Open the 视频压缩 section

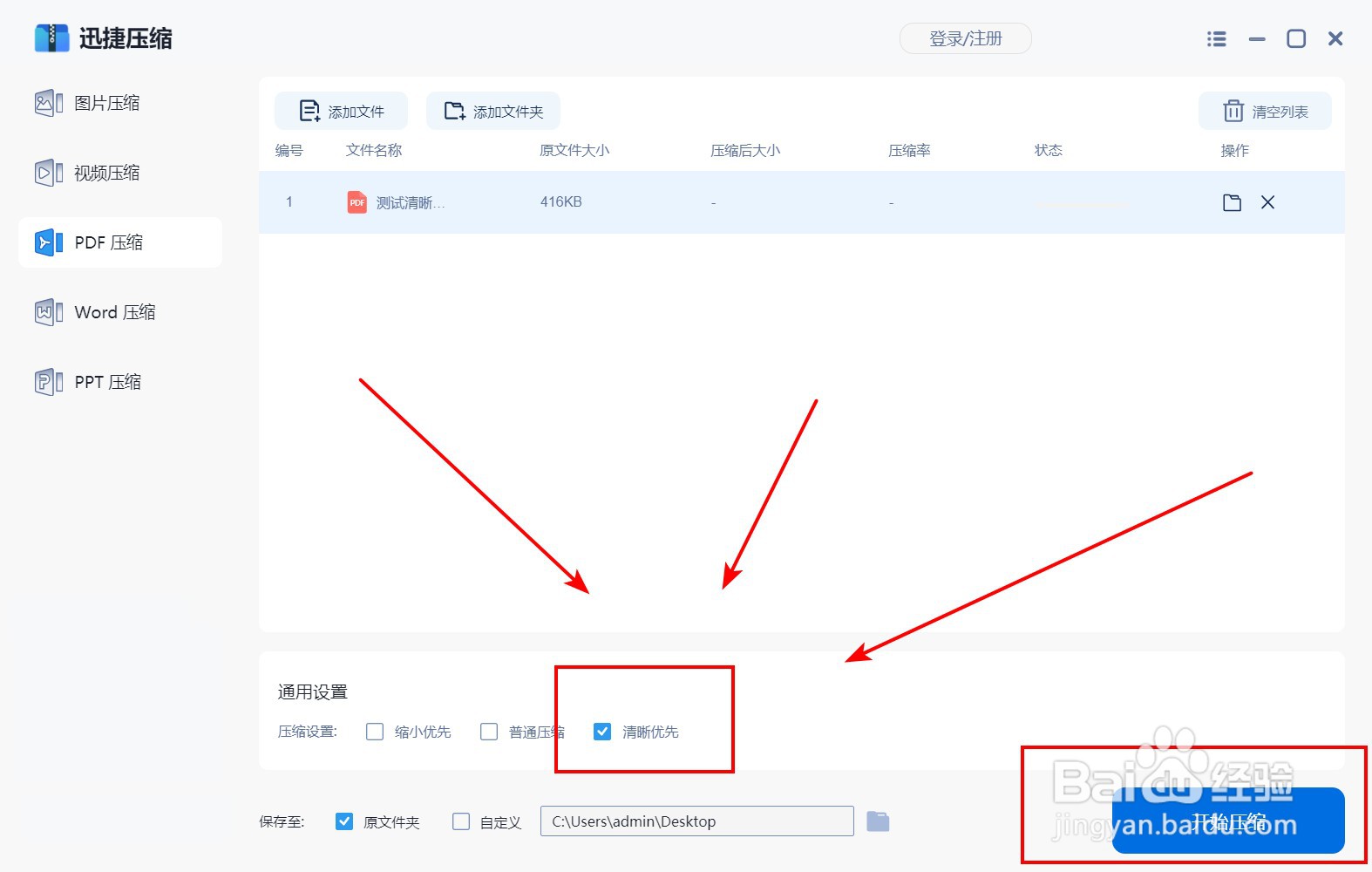coord(87,173)
